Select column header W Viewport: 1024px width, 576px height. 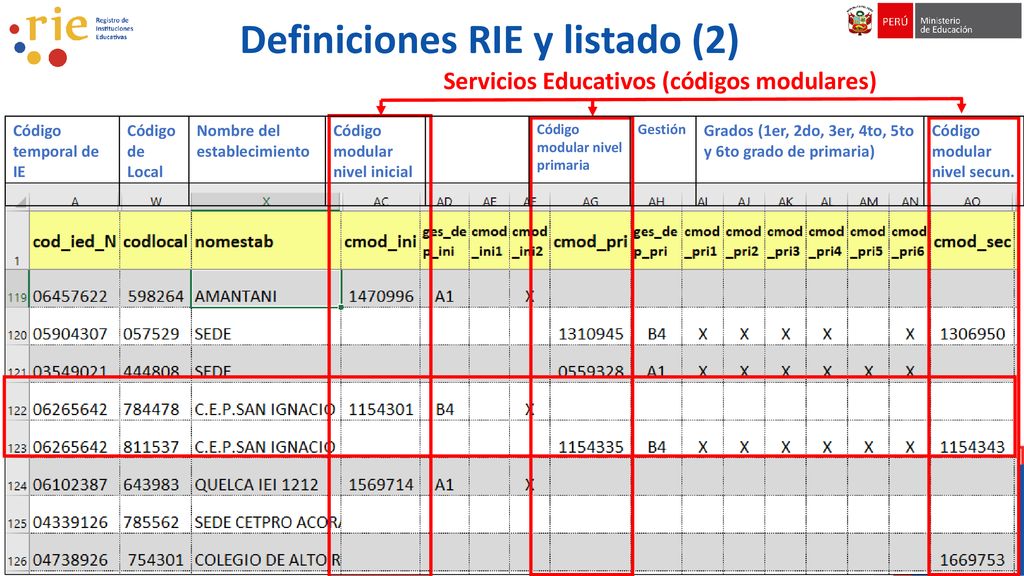point(155,200)
